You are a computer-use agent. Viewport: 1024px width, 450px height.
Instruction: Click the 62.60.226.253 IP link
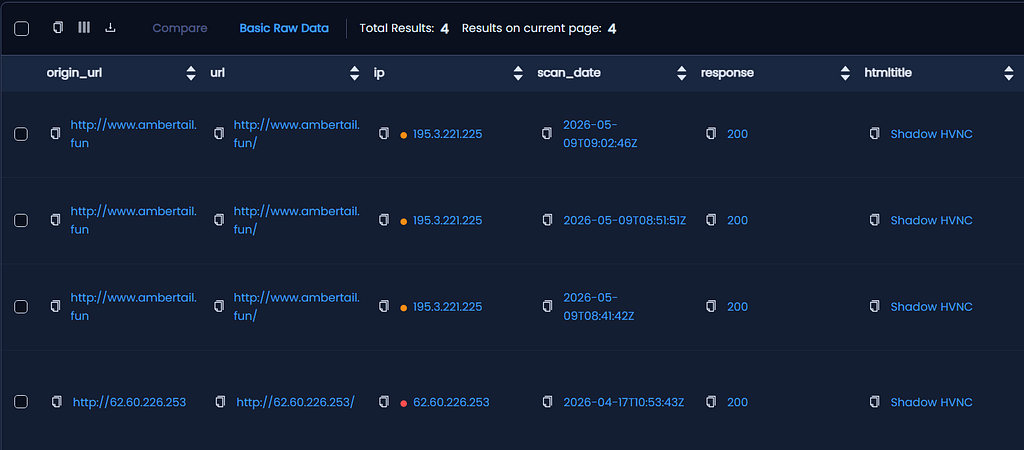451,402
